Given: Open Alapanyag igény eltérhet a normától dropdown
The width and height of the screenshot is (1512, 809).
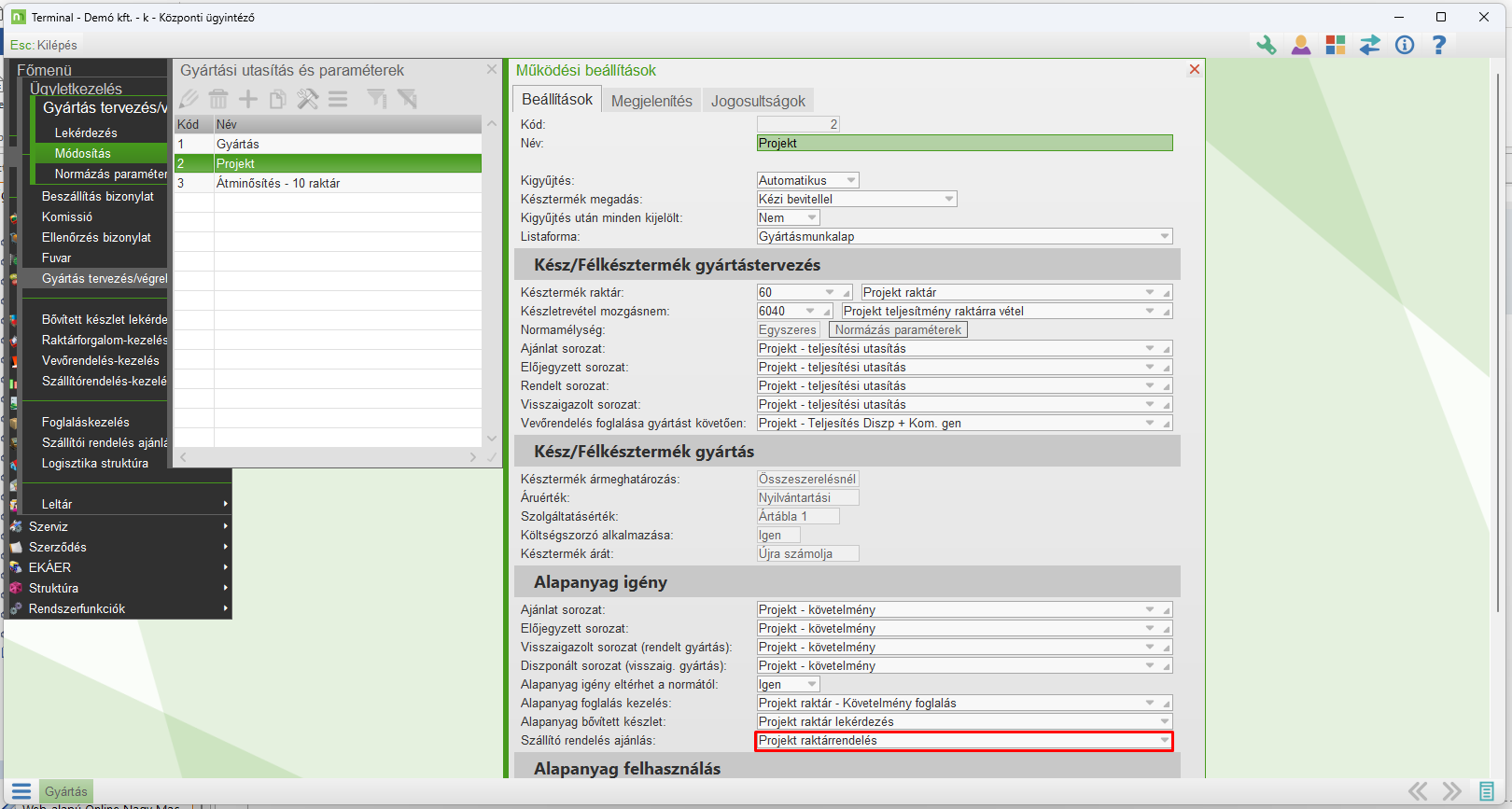Looking at the screenshot, I should pyautogui.click(x=788, y=684).
